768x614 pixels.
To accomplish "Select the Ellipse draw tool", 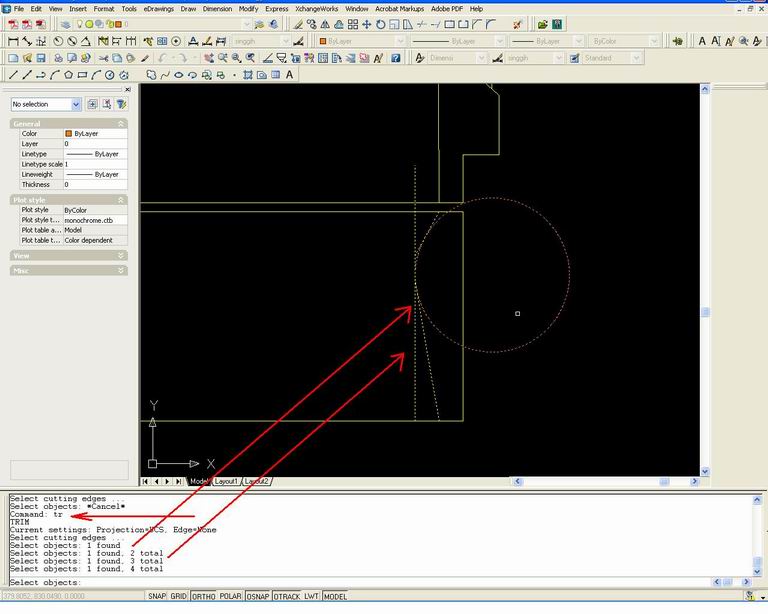I will (x=179, y=75).
